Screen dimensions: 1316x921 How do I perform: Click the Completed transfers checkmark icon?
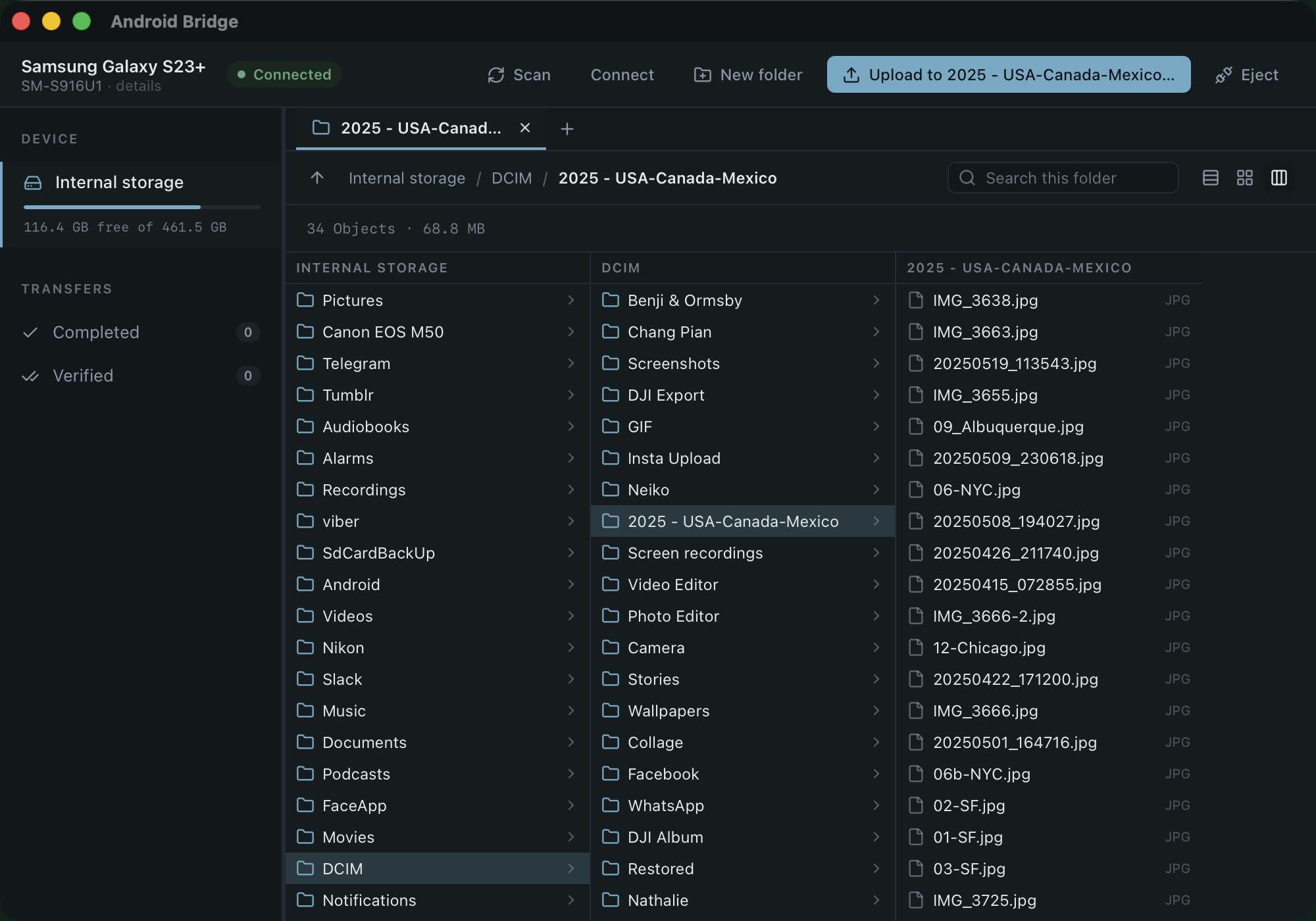(x=30, y=332)
